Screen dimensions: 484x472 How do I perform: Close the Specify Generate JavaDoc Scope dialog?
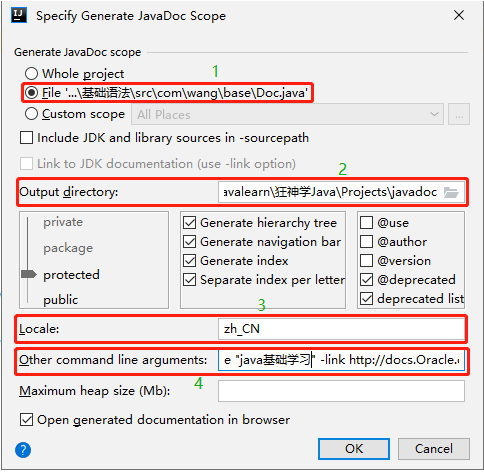459,15
